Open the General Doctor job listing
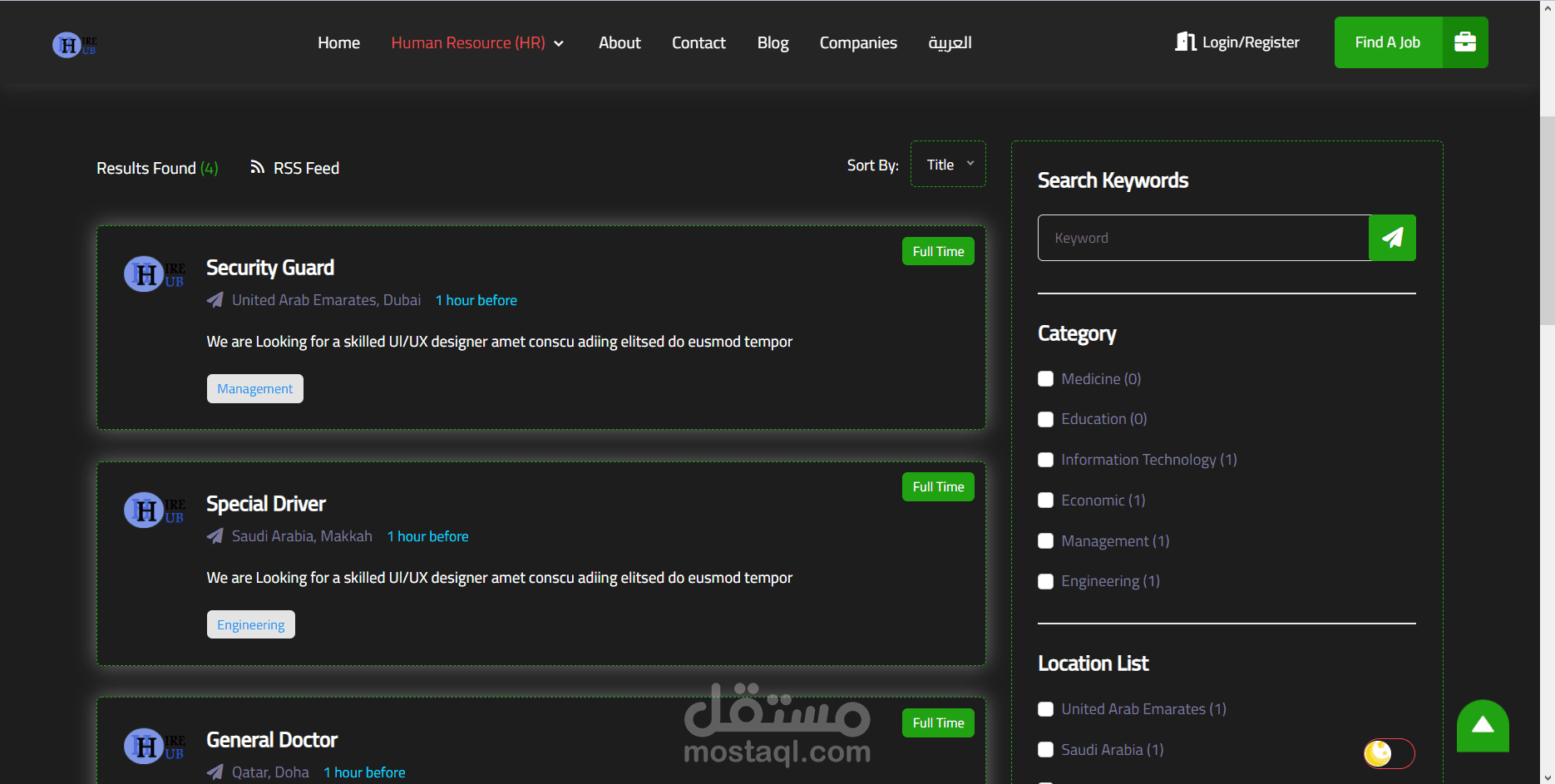The width and height of the screenshot is (1555, 784). tap(272, 740)
